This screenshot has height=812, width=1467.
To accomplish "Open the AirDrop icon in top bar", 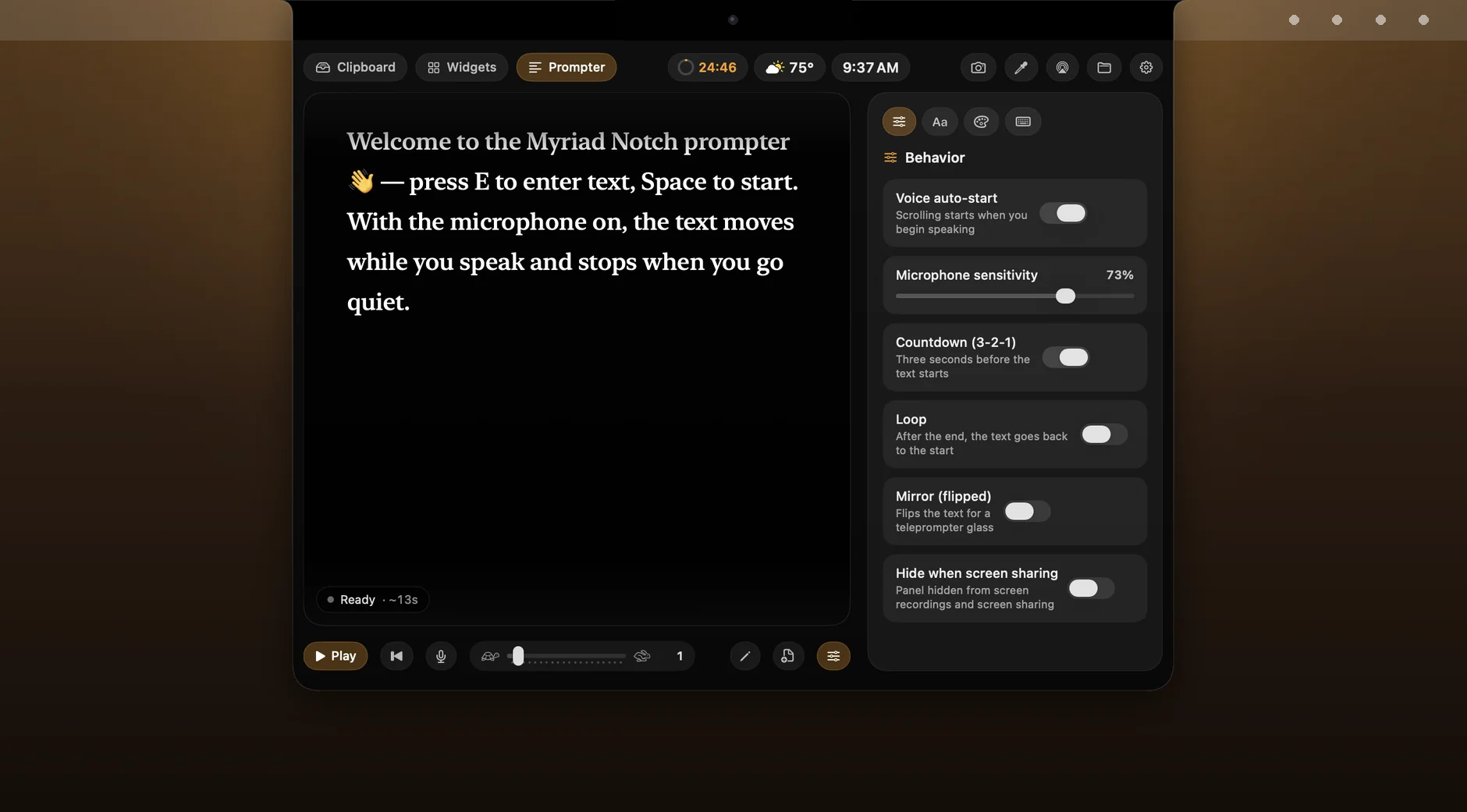I will (1062, 67).
